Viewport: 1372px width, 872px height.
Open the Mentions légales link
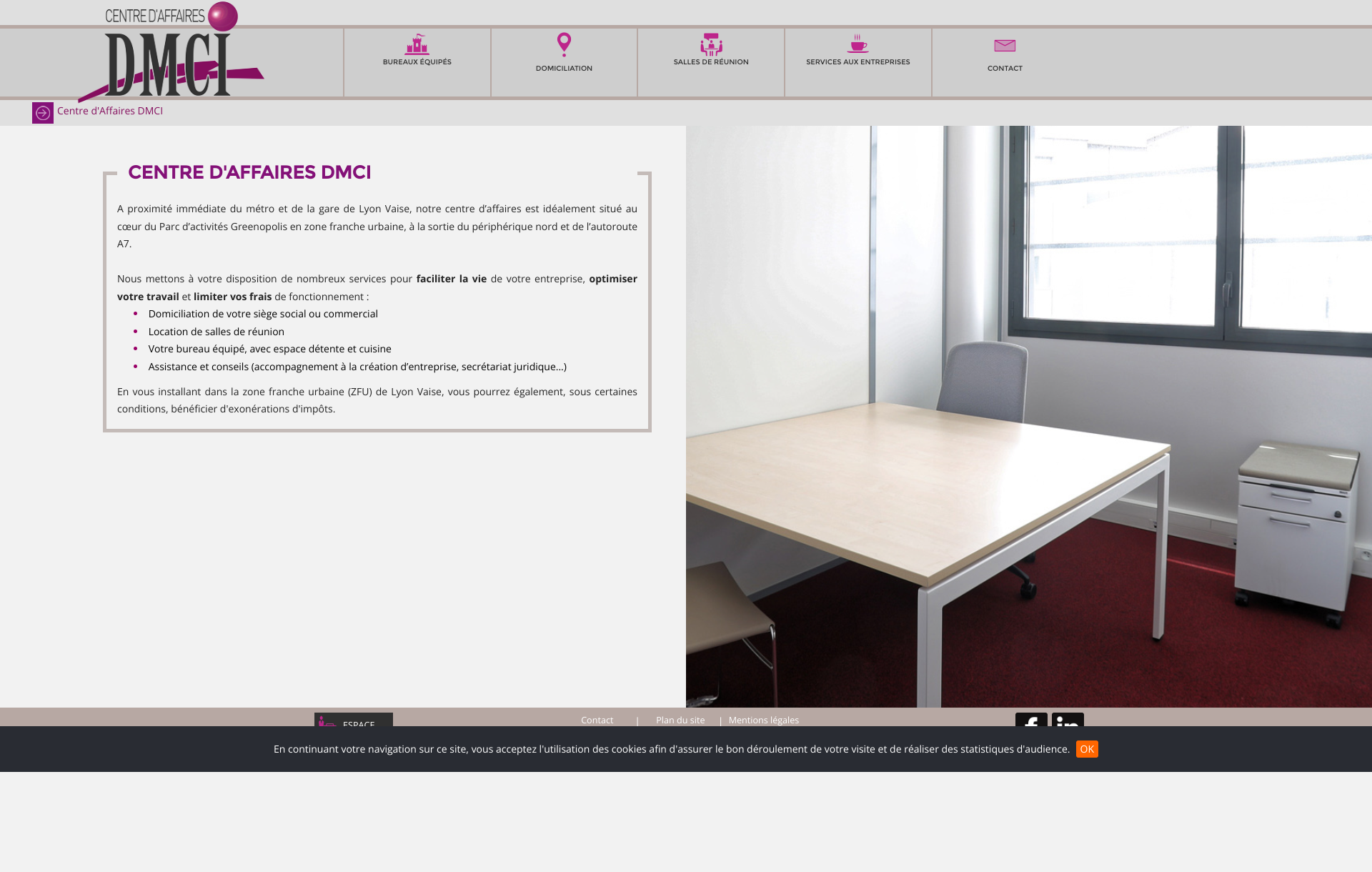click(x=764, y=720)
